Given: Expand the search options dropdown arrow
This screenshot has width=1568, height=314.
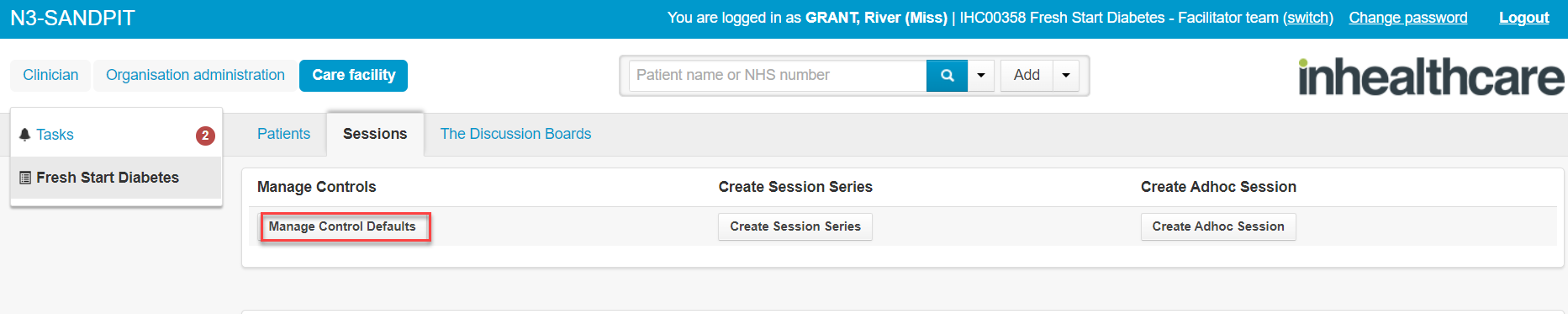Looking at the screenshot, I should coord(981,75).
